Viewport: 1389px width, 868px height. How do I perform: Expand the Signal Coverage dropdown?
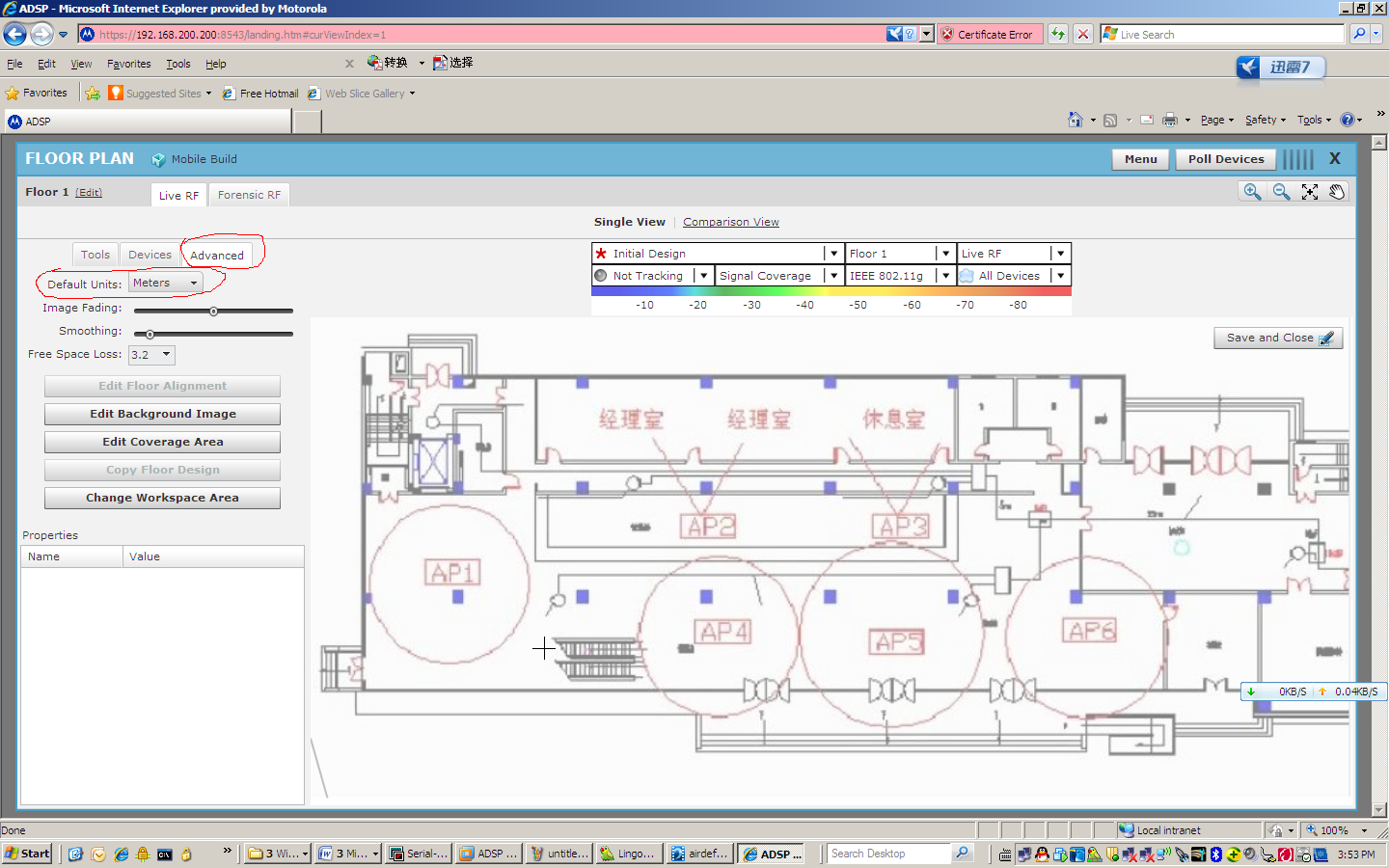coord(833,276)
